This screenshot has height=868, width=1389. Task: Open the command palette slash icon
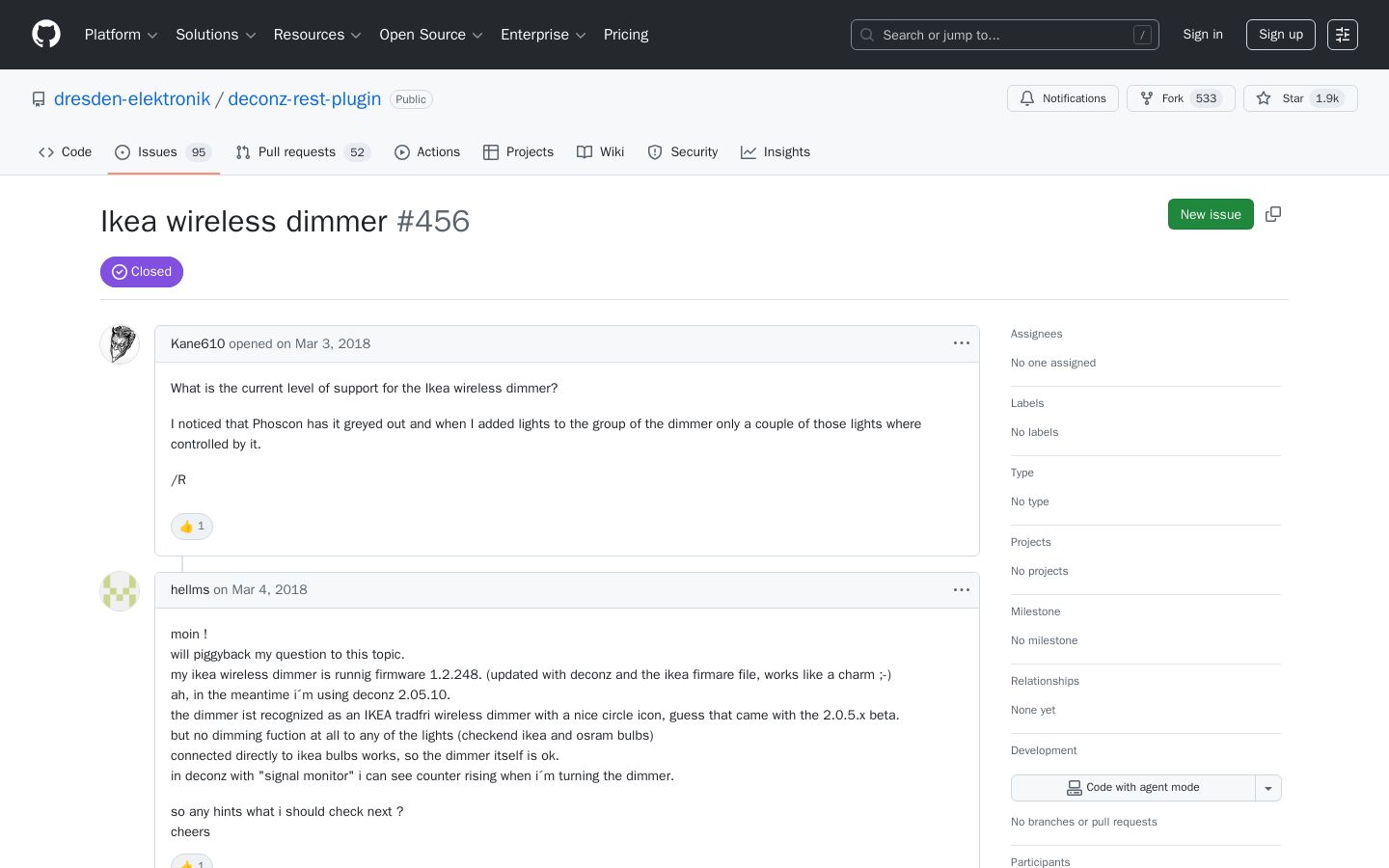click(x=1143, y=35)
